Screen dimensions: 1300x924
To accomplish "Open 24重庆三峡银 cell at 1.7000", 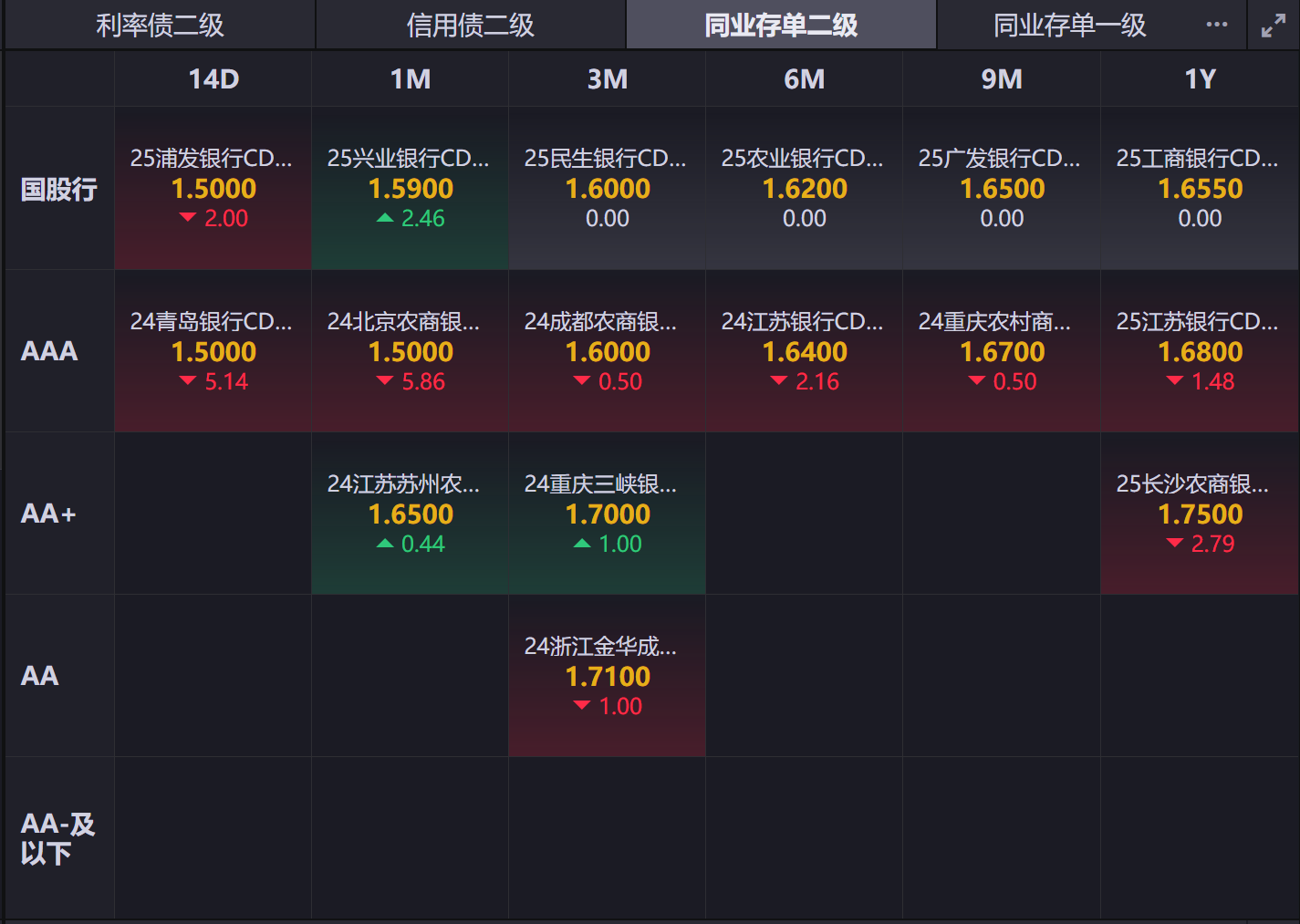I will 608,514.
